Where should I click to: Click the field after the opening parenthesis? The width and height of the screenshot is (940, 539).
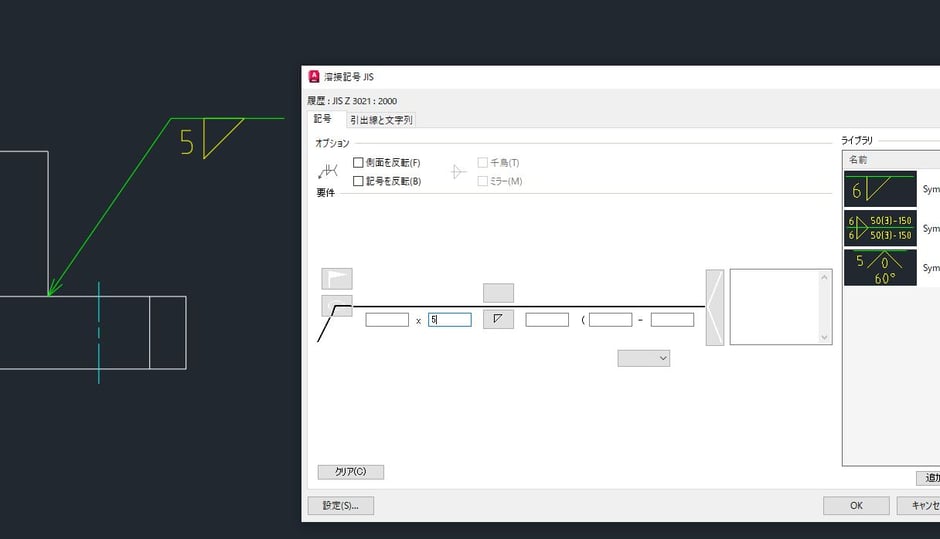tap(610, 320)
